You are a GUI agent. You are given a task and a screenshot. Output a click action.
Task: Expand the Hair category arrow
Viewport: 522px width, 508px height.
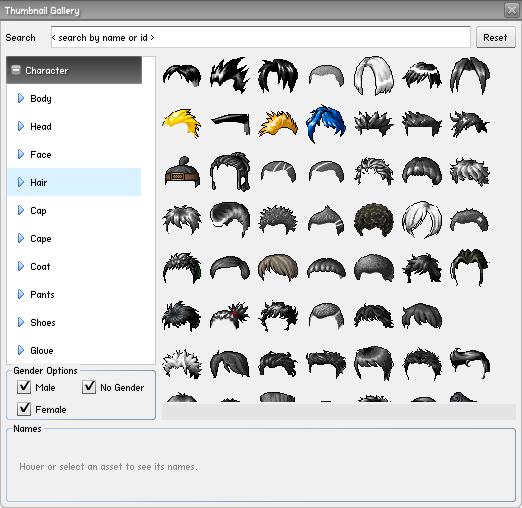tap(21, 182)
